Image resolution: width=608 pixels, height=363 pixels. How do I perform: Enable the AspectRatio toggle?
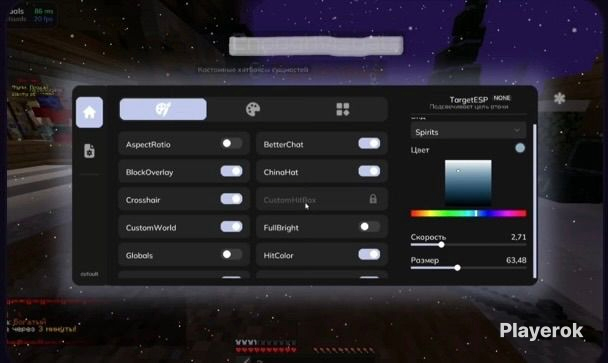click(231, 143)
